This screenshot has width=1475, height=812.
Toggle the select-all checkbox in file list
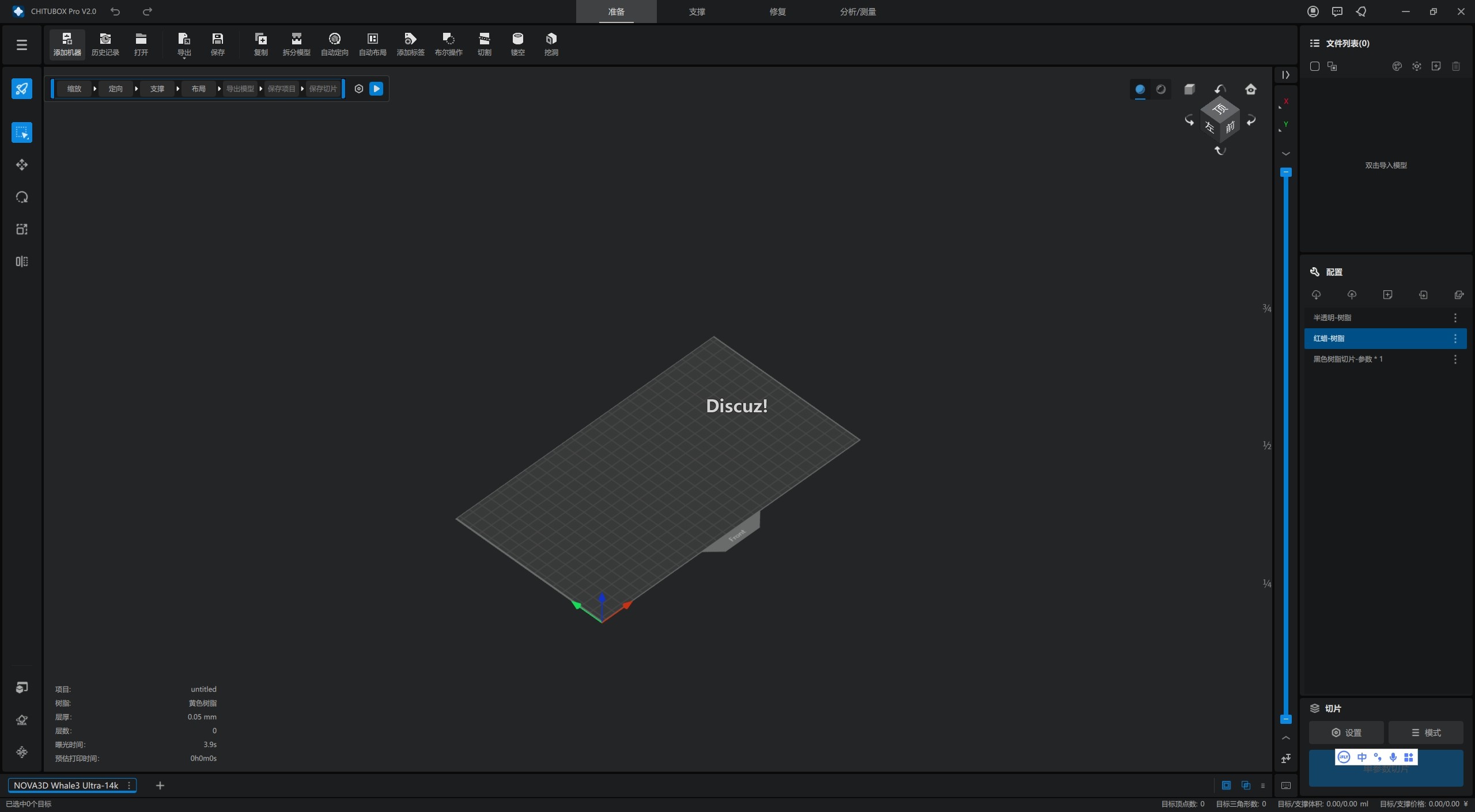[1315, 66]
